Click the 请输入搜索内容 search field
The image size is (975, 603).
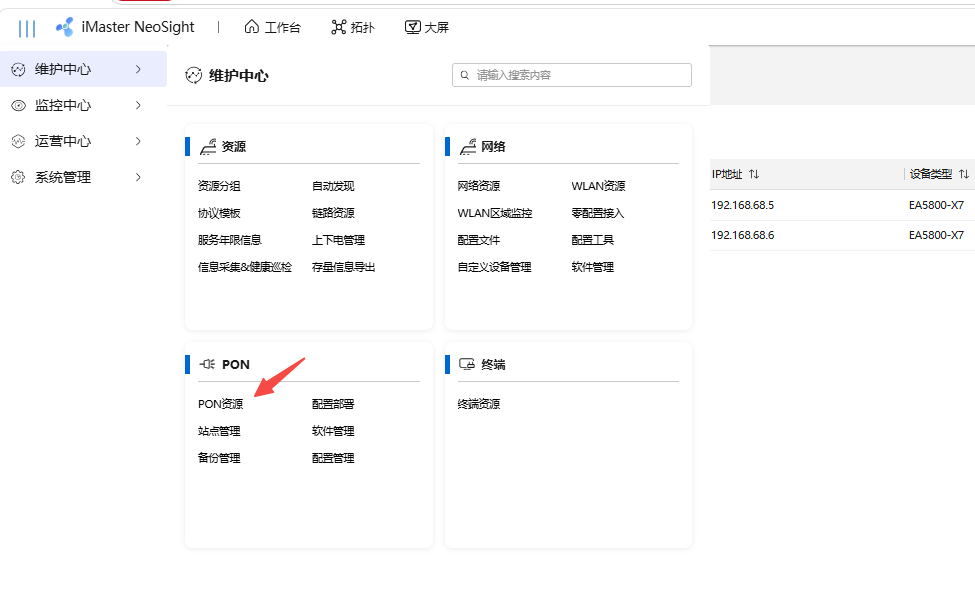click(x=571, y=75)
